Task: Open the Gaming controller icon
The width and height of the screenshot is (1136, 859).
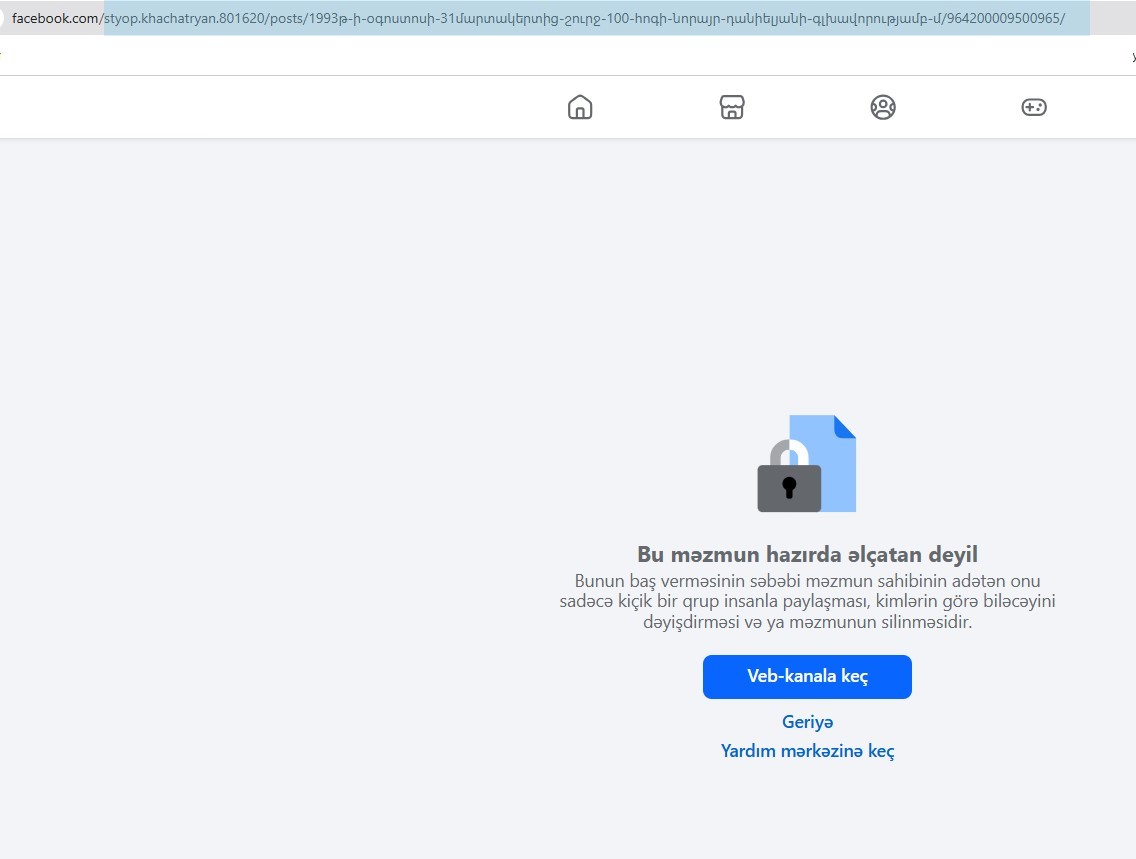Action: (1034, 107)
